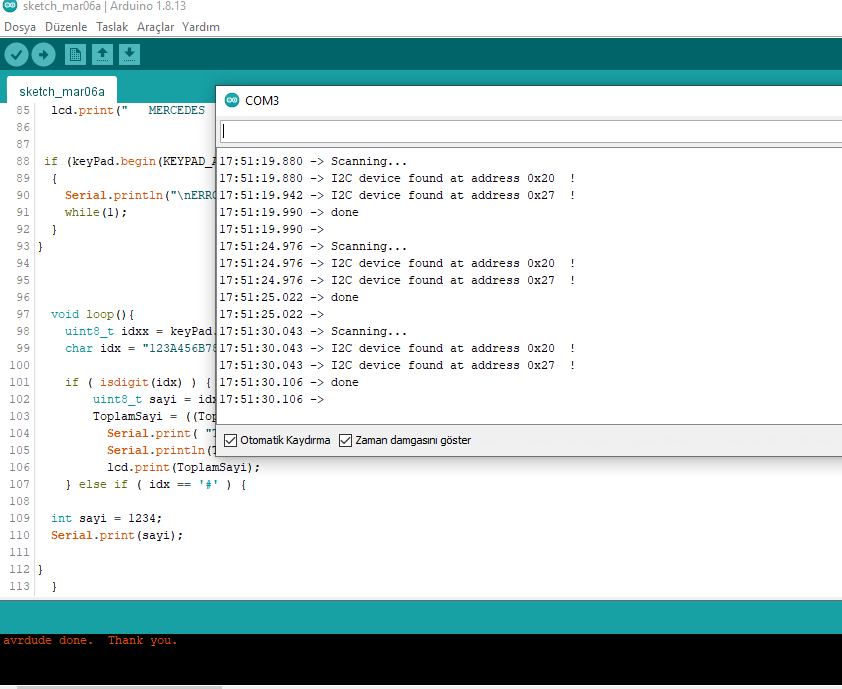Toggle the Otomatik Kaydırma checkbox

pos(231,440)
